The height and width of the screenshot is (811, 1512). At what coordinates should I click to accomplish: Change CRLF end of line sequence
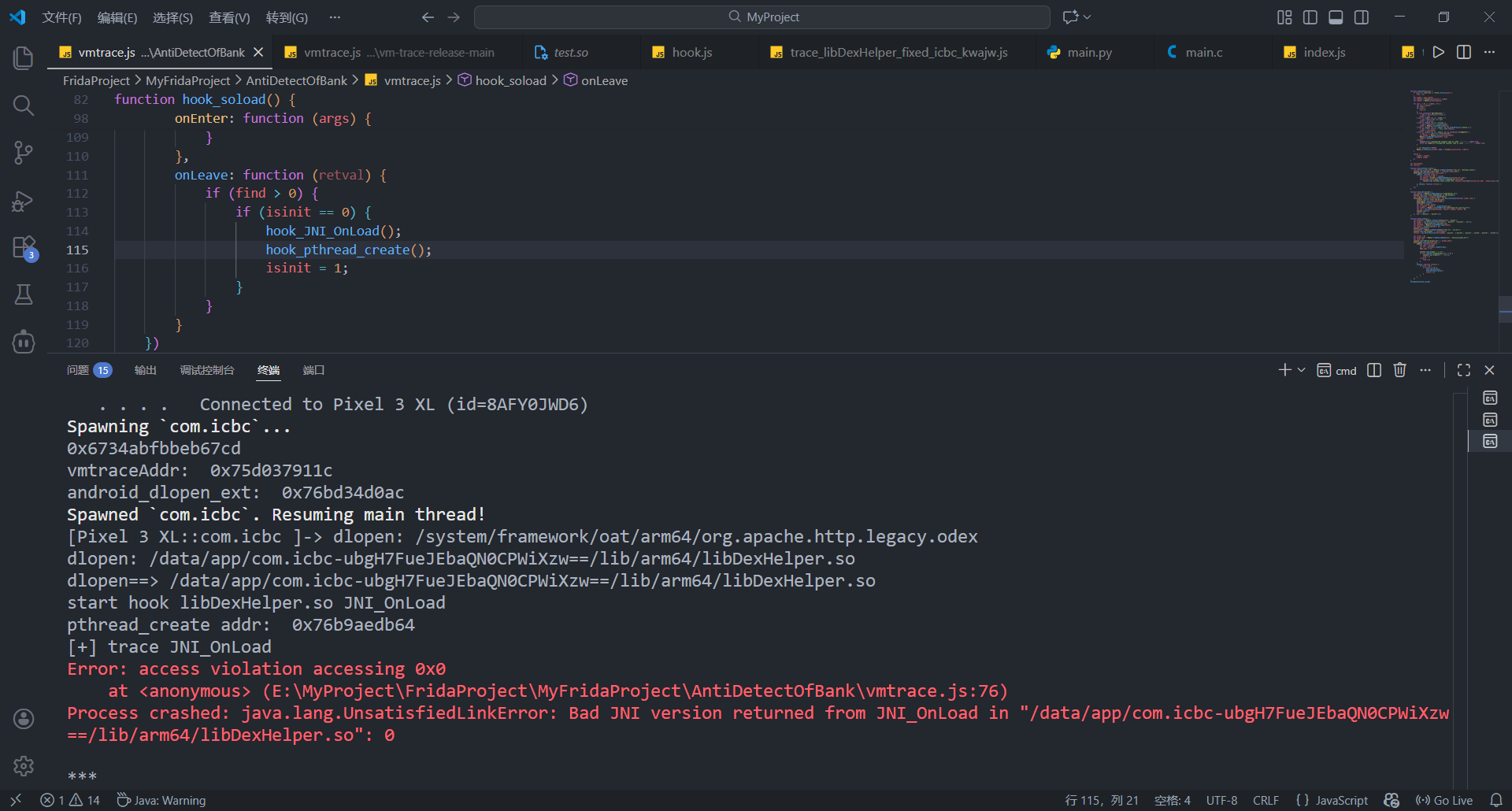(x=1266, y=800)
